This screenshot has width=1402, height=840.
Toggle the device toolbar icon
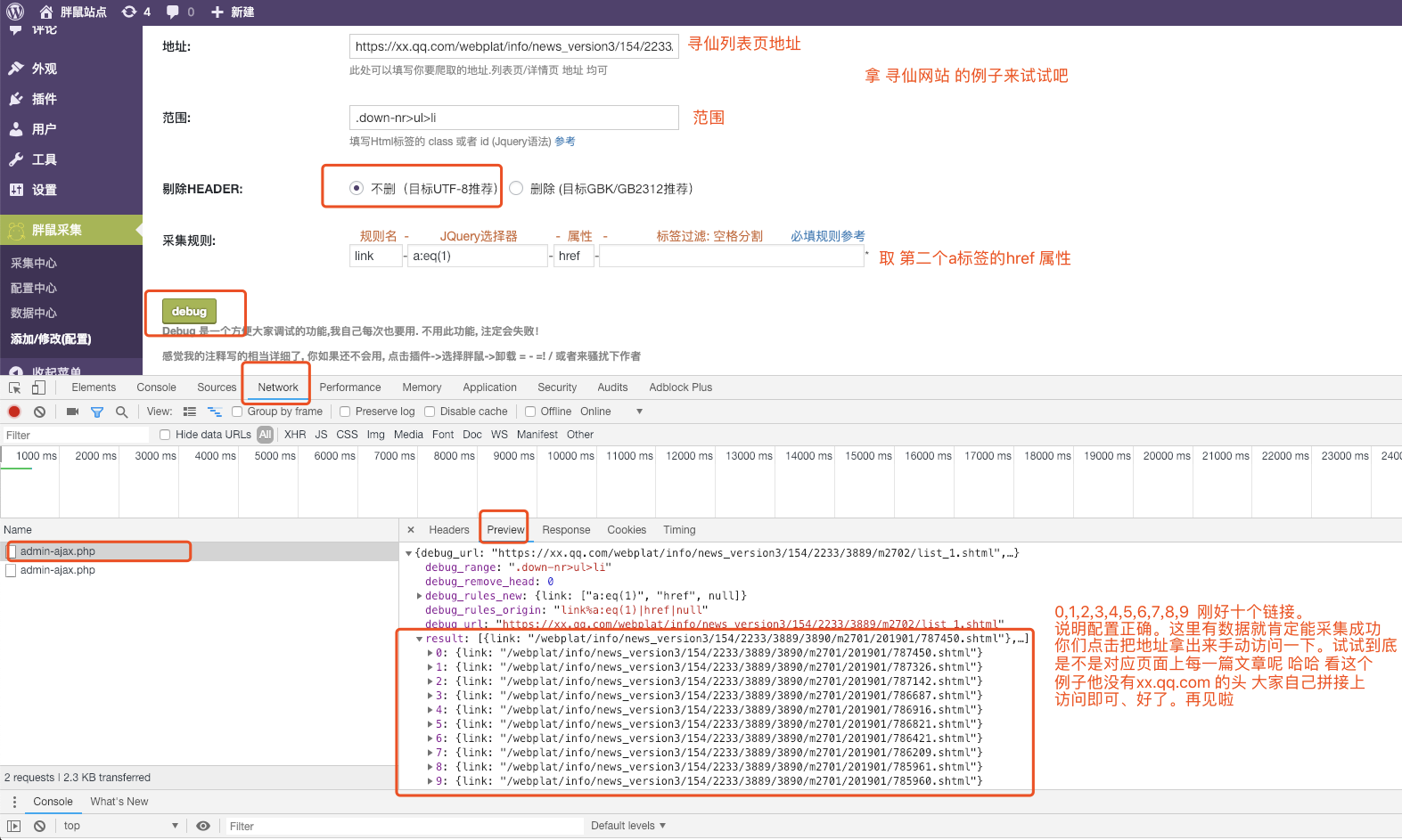coord(38,387)
